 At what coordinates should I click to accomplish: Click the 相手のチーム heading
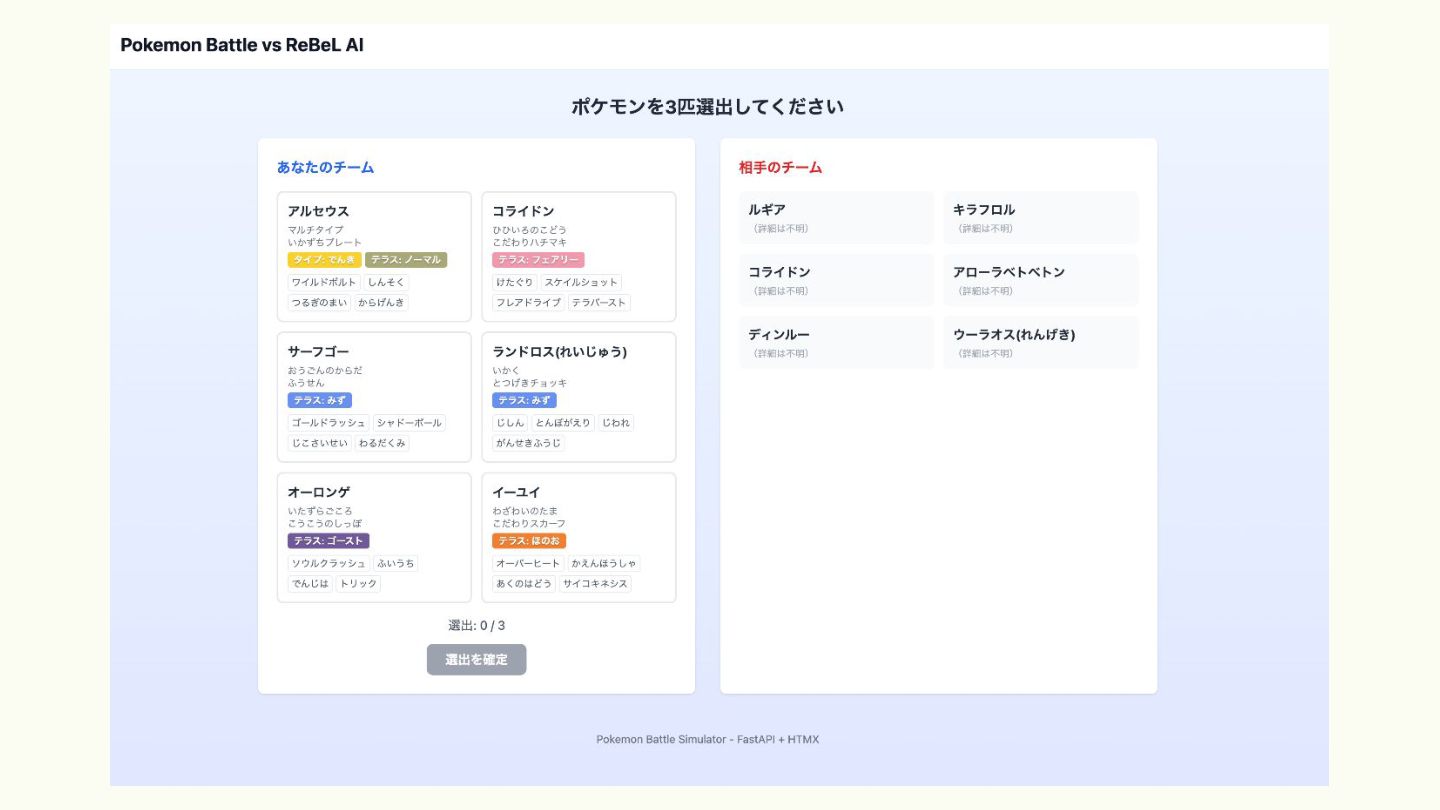[781, 167]
